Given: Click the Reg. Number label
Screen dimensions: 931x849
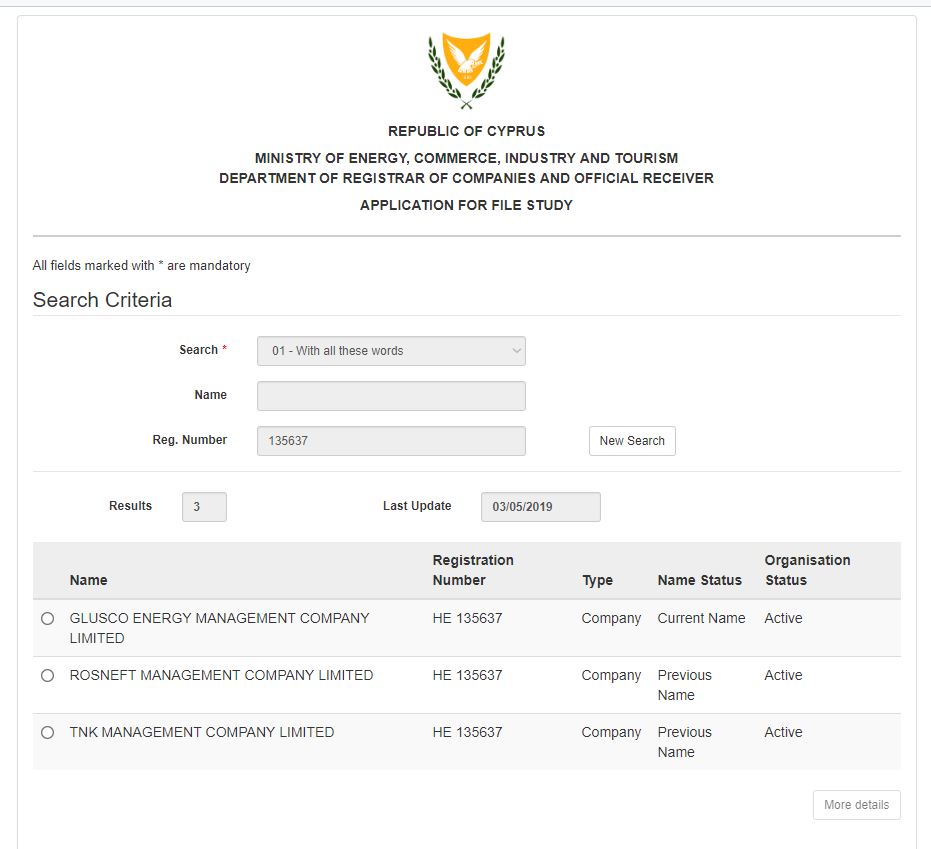Looking at the screenshot, I should 189,440.
